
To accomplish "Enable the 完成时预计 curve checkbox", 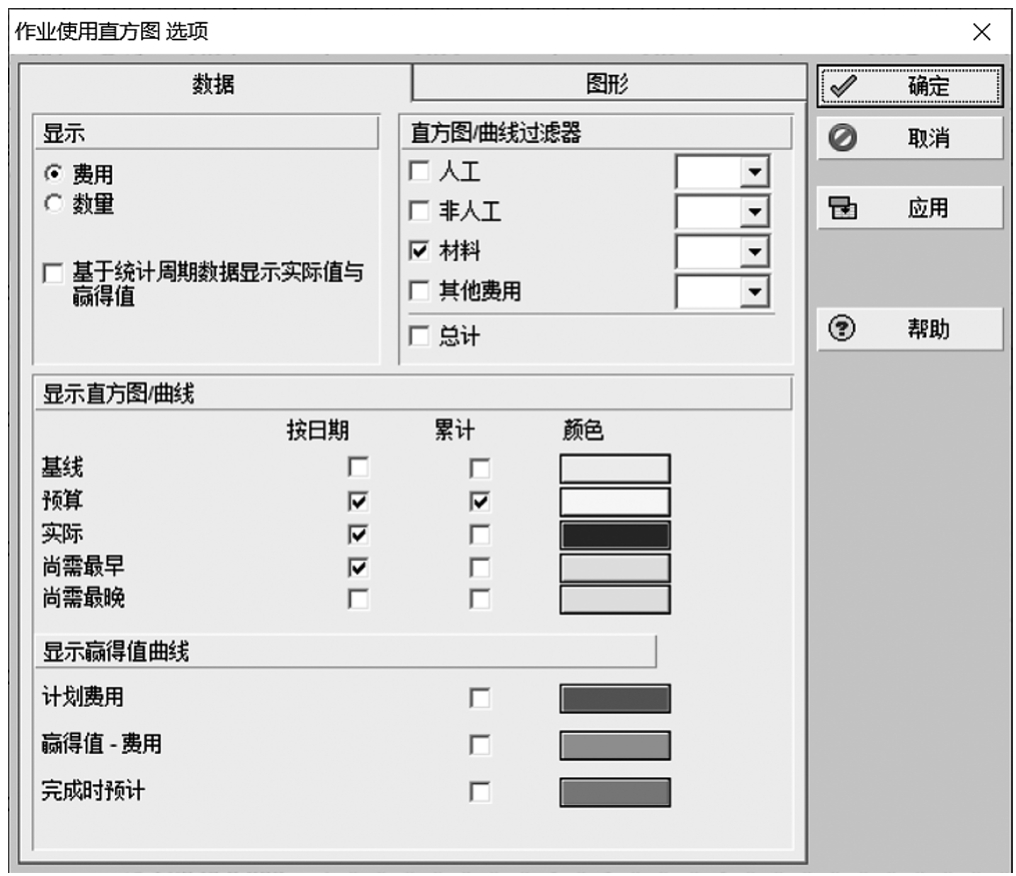I will tap(481, 792).
